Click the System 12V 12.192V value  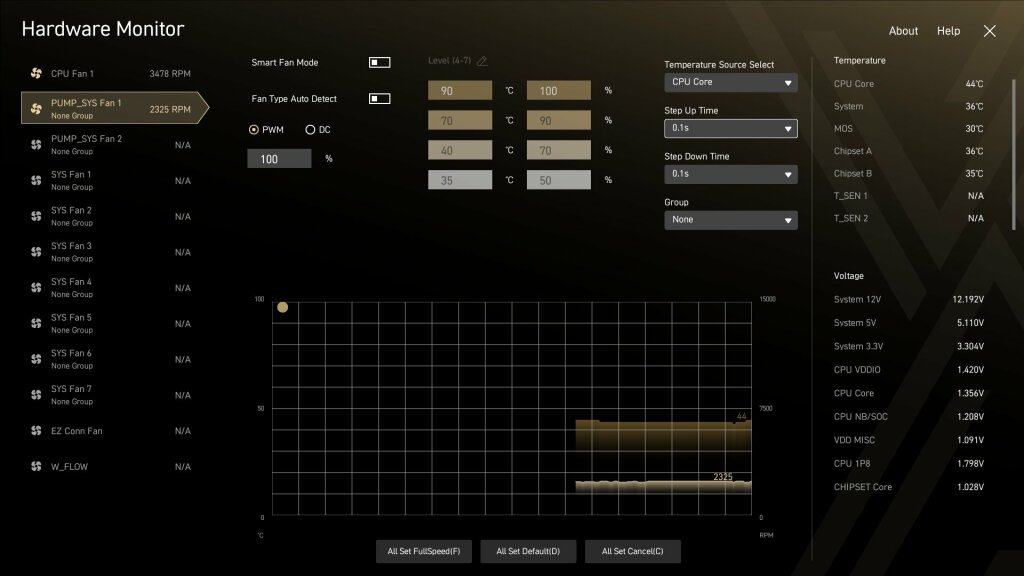[968, 299]
